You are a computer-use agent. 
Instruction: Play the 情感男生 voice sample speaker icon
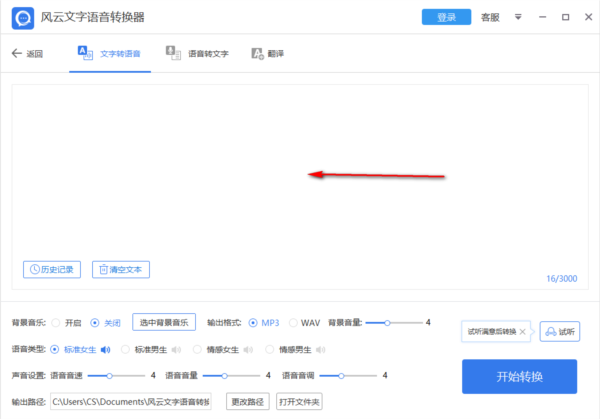[319, 350]
